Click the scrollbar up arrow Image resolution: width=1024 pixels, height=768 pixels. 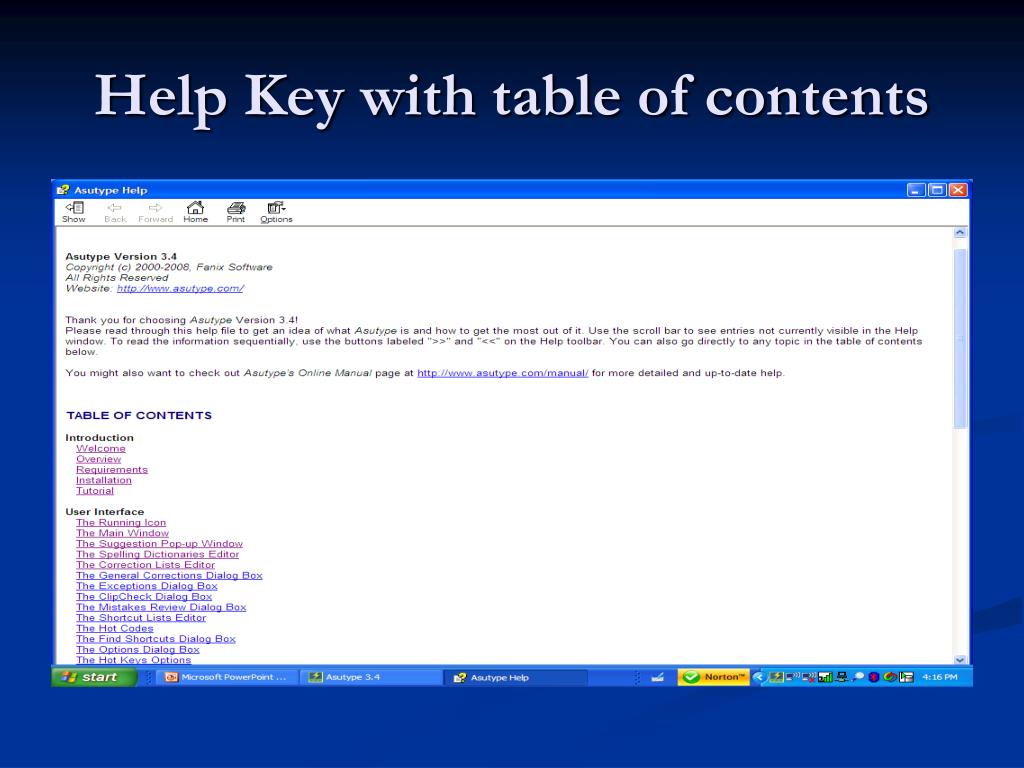pyautogui.click(x=959, y=232)
